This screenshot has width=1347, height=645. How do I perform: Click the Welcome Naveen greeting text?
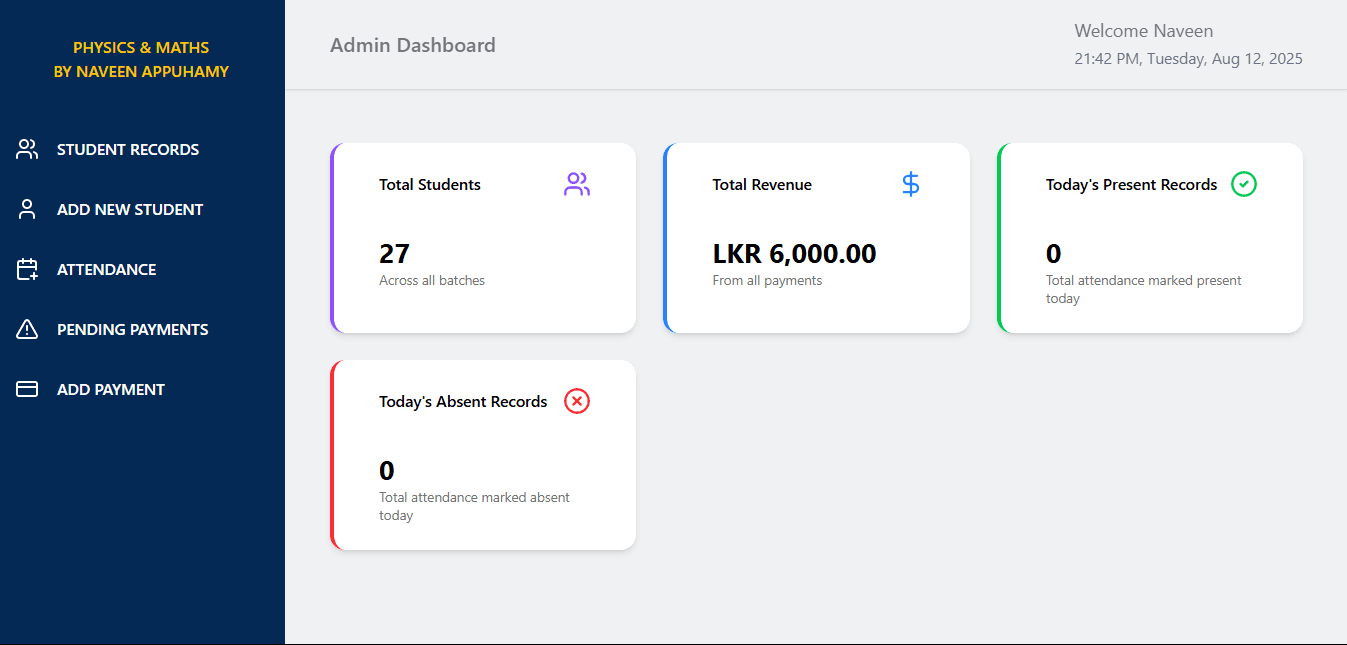1144,31
